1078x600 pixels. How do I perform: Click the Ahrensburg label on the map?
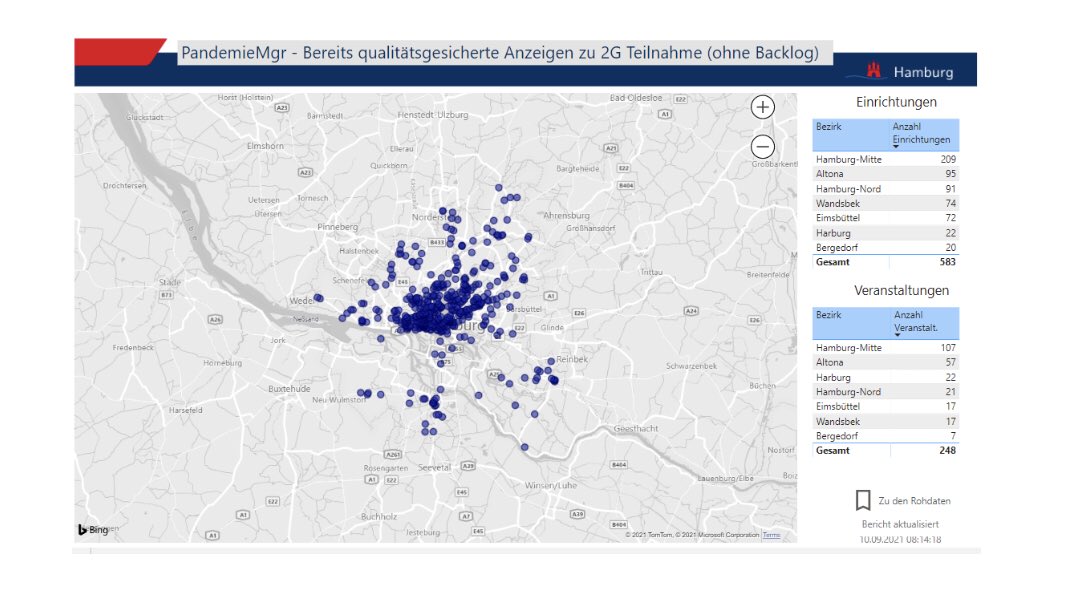566,216
